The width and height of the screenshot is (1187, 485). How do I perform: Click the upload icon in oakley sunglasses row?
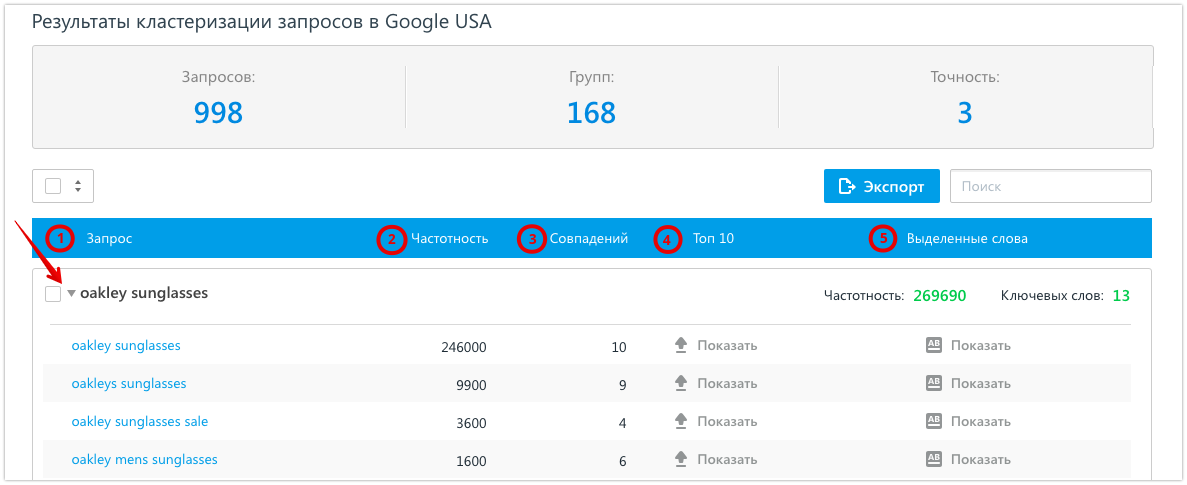click(681, 346)
